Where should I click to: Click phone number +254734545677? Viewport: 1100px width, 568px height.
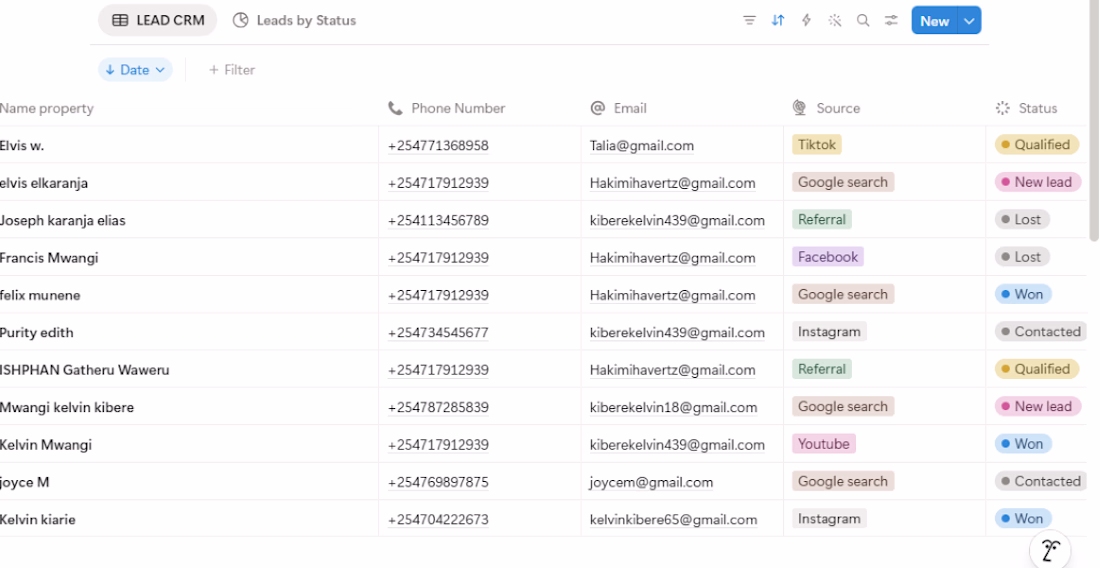[x=438, y=332]
